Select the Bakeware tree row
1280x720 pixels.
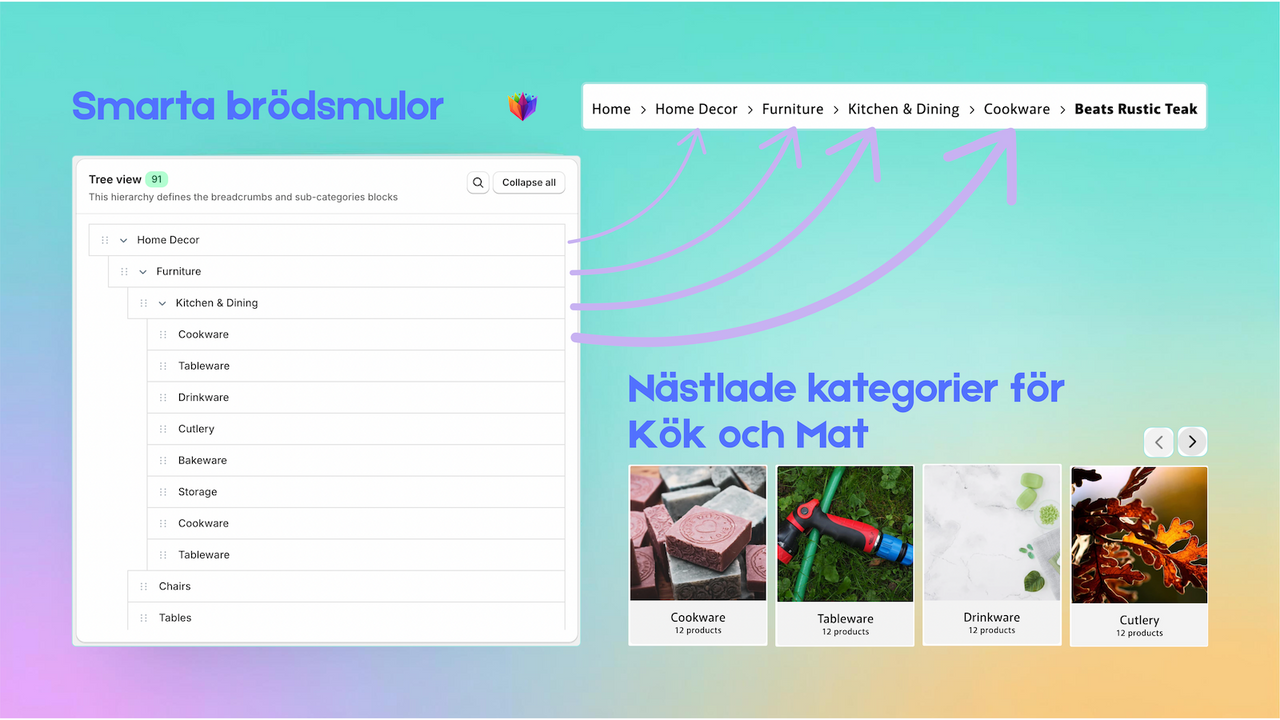[356, 460]
